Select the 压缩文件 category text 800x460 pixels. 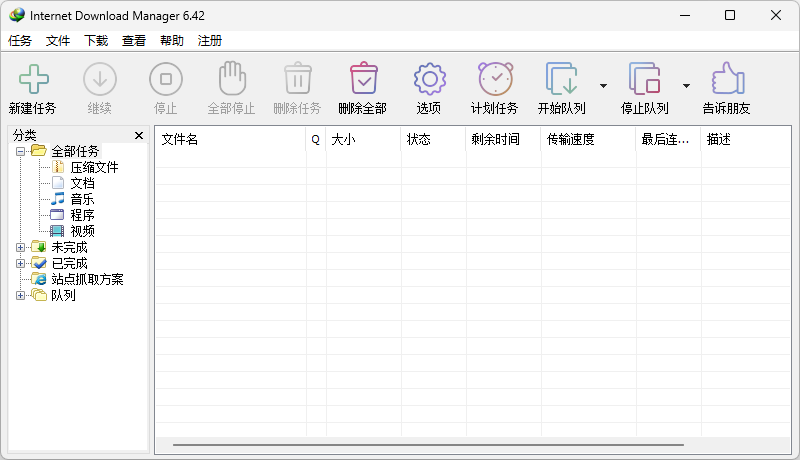[94, 167]
